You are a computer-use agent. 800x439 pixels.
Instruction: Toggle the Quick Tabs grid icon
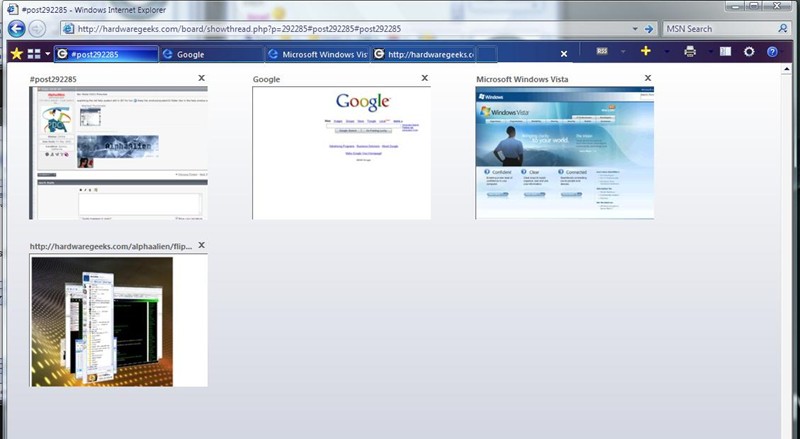tap(34, 54)
